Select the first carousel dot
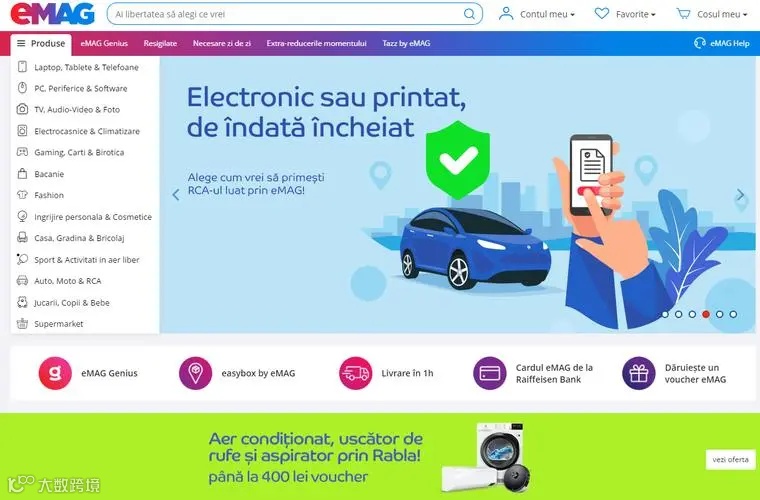 click(665, 314)
